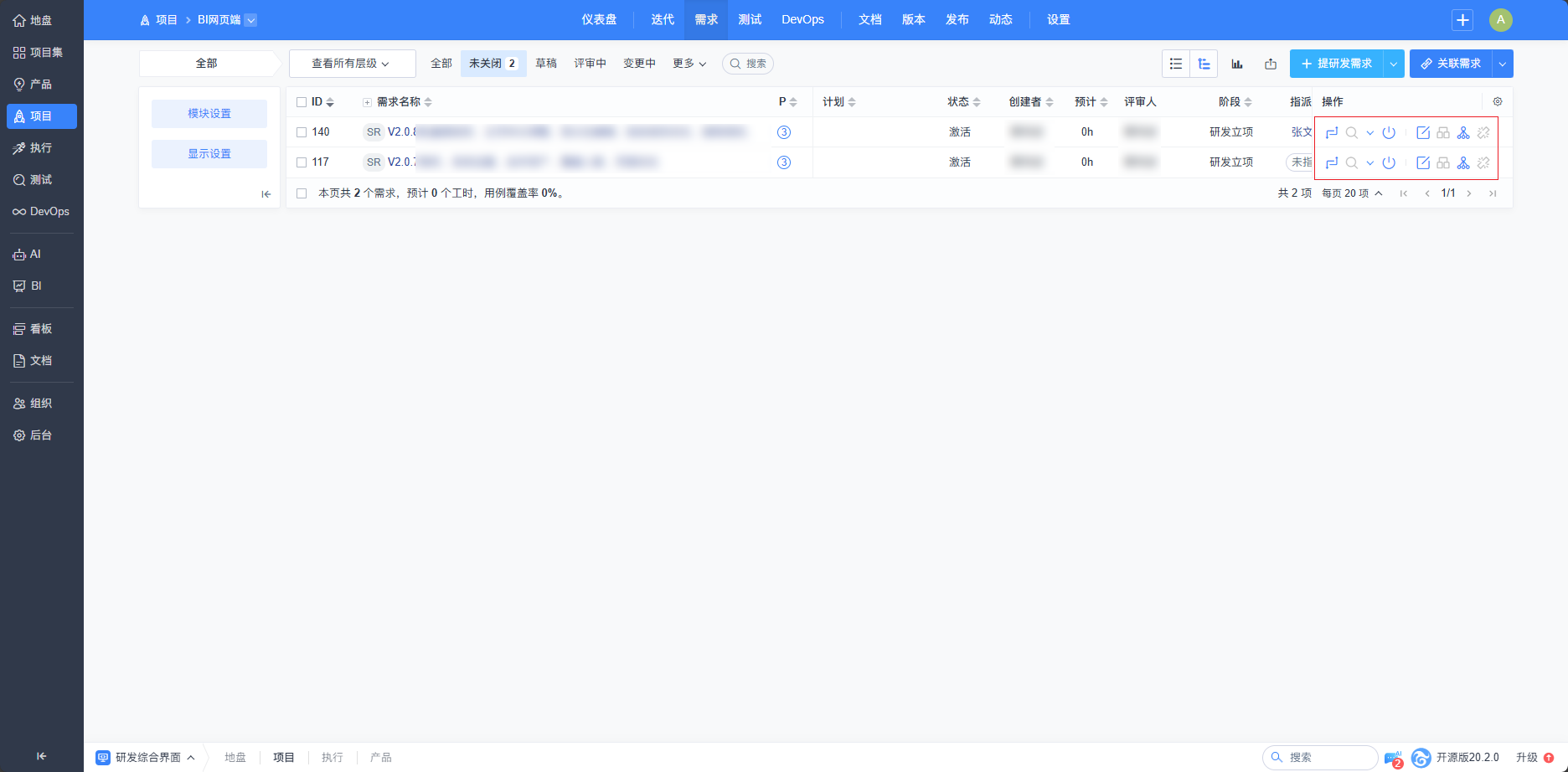Open the 设置 tab in the top bar
Viewport: 1568px width, 772px height.
(1058, 20)
